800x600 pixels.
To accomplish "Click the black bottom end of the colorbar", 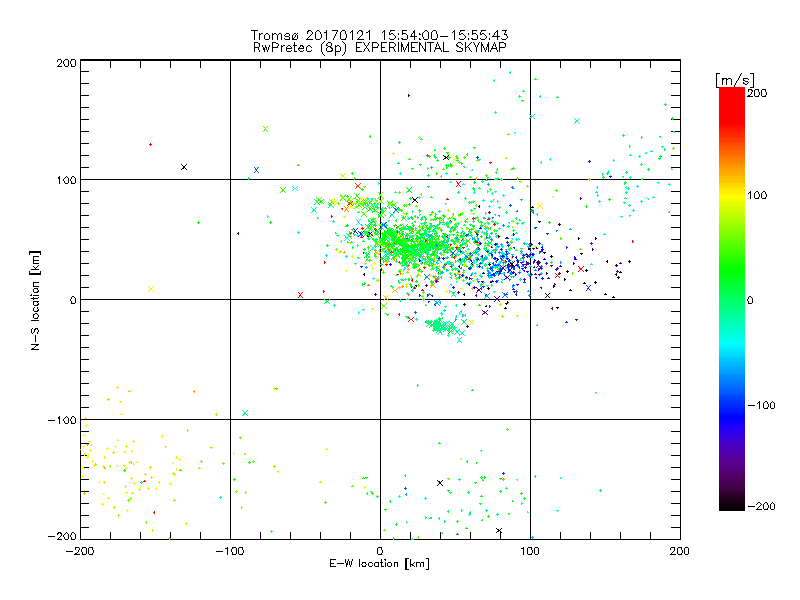I will [732, 504].
